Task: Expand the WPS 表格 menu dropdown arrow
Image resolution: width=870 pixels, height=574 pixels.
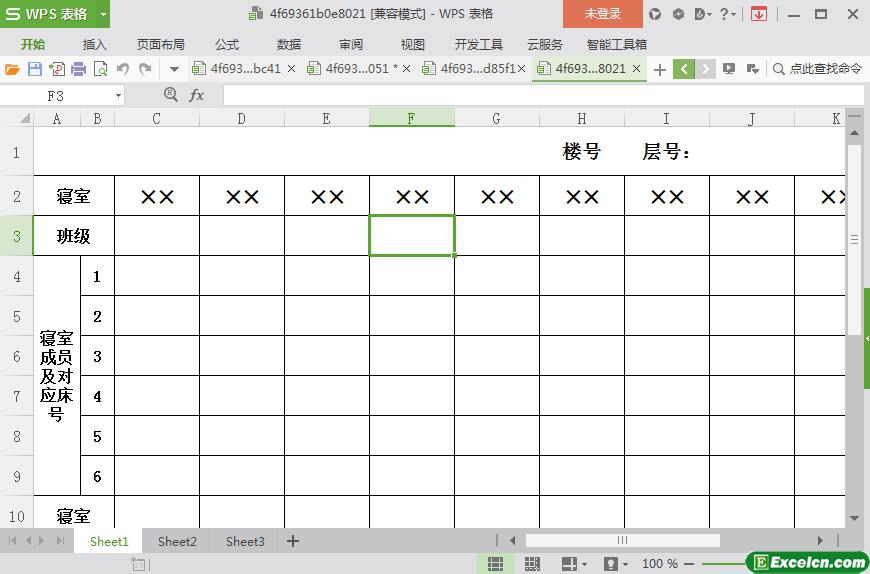Action: coord(103,14)
